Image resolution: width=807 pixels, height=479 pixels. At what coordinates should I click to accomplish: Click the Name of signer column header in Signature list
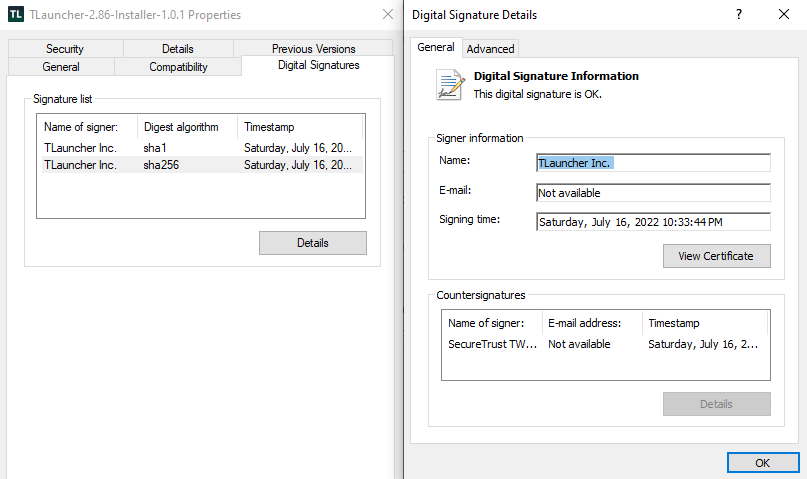(86, 127)
